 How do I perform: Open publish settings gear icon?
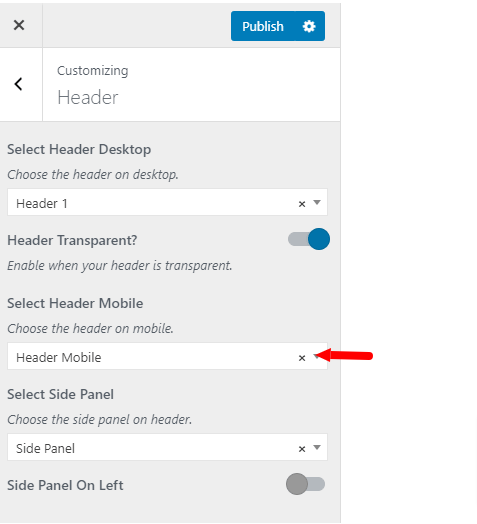click(x=309, y=26)
